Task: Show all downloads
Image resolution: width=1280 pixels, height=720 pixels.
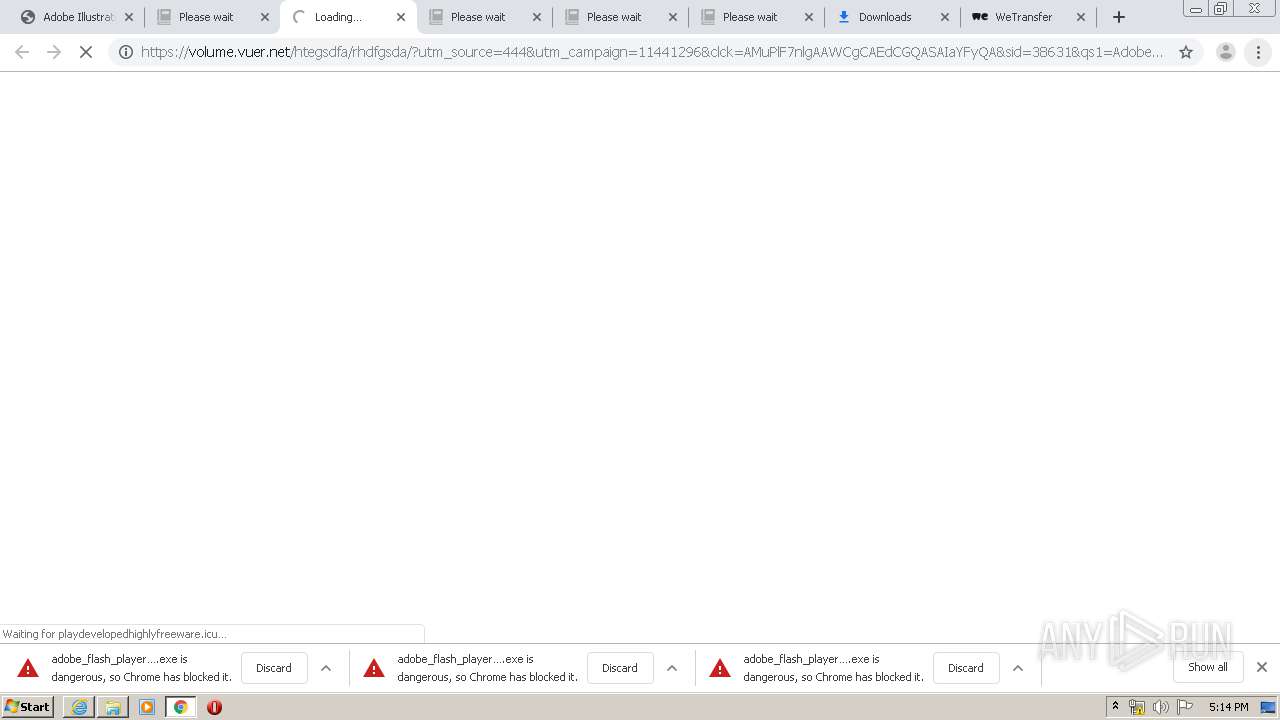Action: click(x=1208, y=667)
